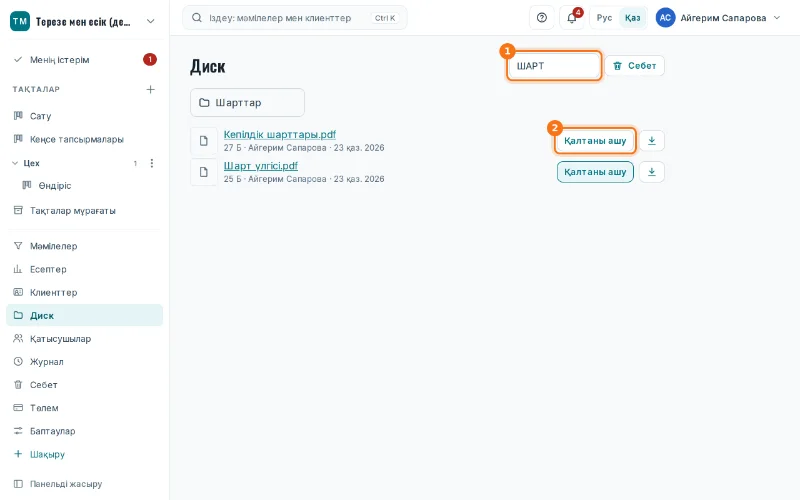Image resolution: width=800 pixels, height=500 pixels.
Task: Add a new board with plus icon
Action: [151, 89]
